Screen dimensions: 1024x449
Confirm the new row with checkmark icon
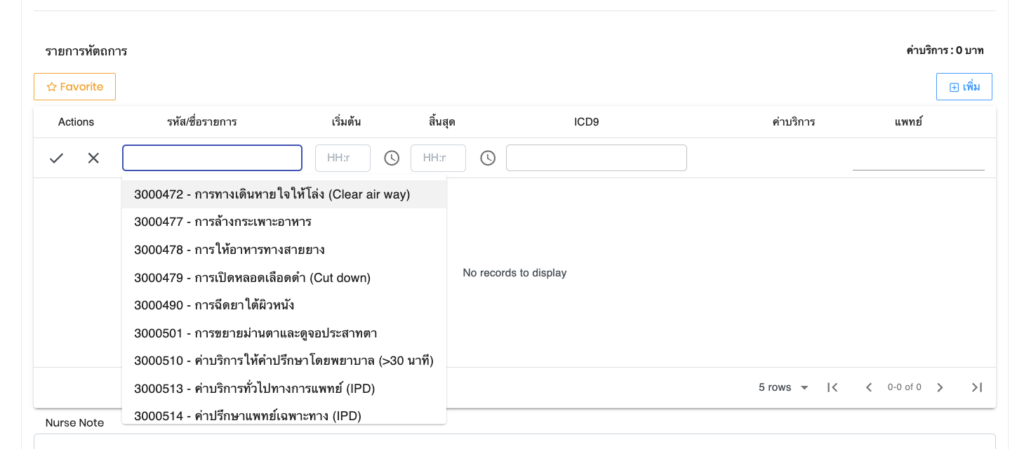pyautogui.click(x=57, y=158)
